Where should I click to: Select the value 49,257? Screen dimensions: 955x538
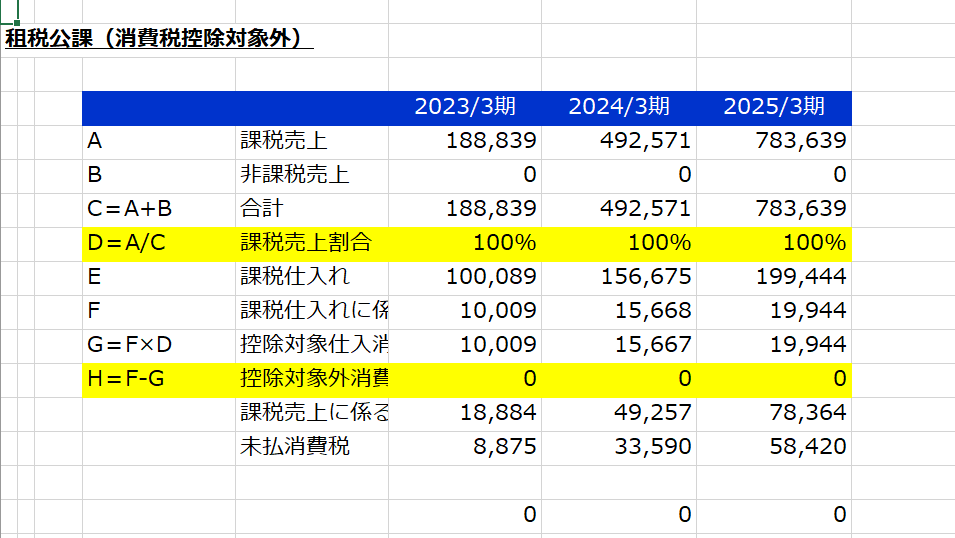619,413
